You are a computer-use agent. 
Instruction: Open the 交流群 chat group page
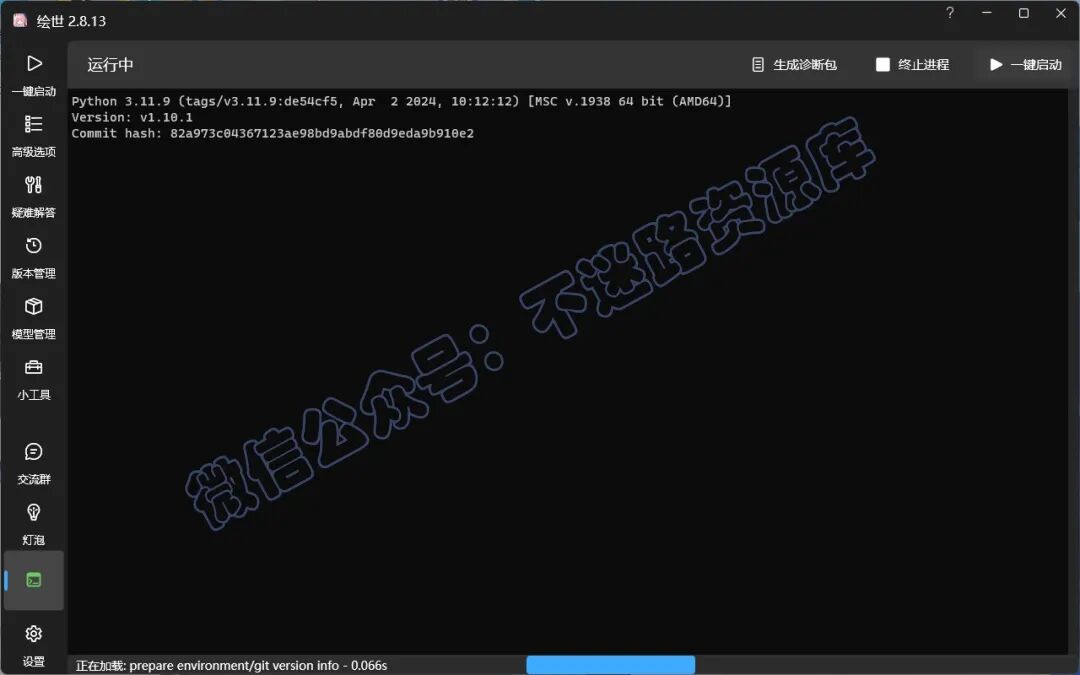tap(34, 463)
